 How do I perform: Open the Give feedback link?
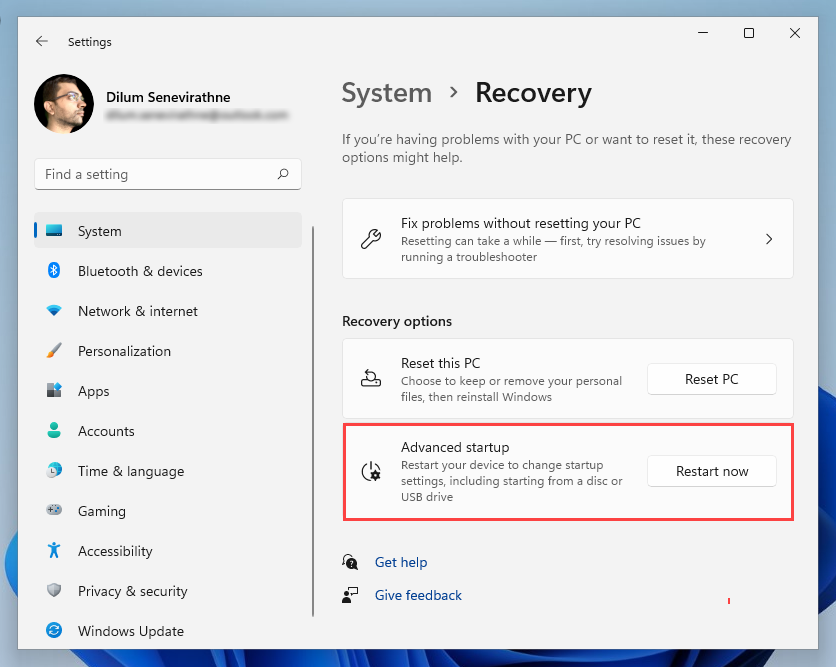point(418,595)
